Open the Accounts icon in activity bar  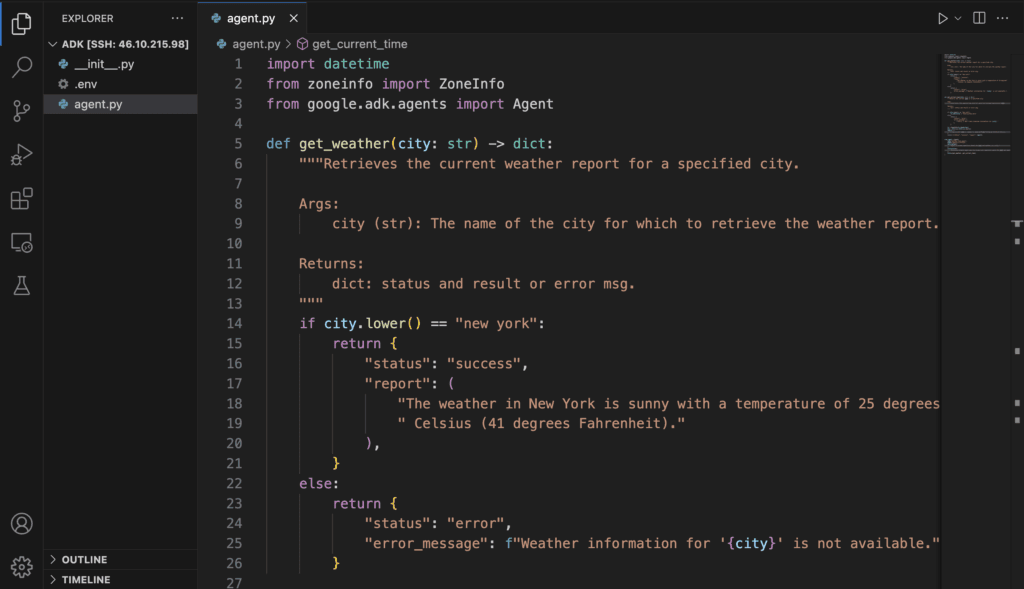[22, 524]
